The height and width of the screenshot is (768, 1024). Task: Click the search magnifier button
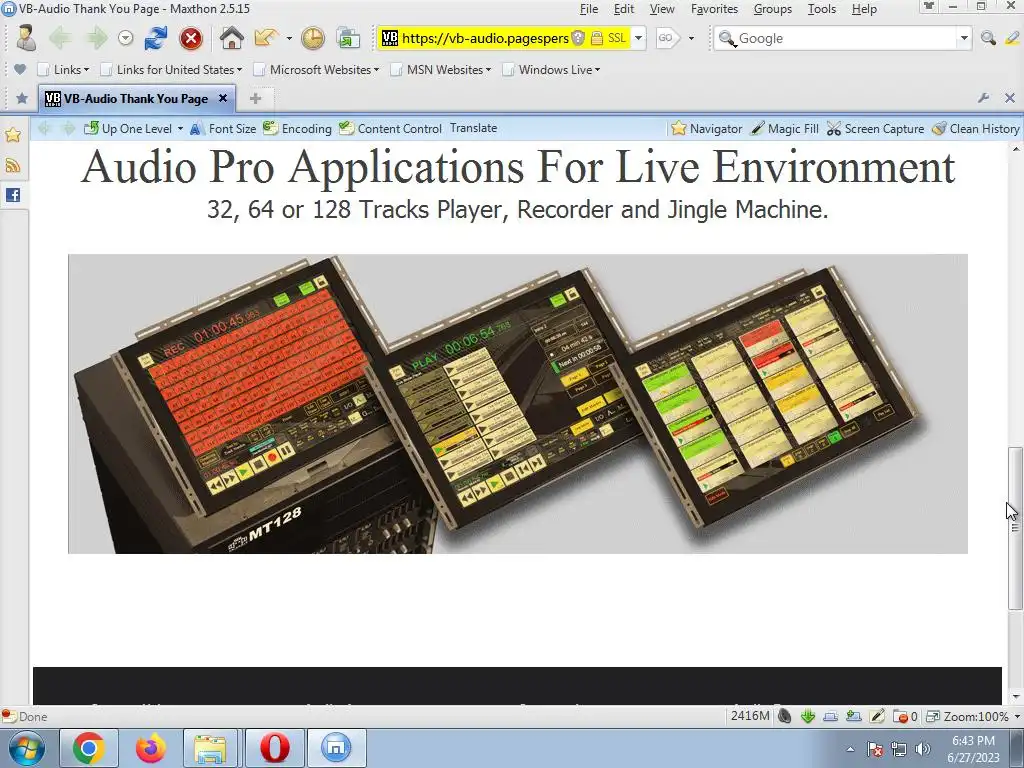(988, 38)
